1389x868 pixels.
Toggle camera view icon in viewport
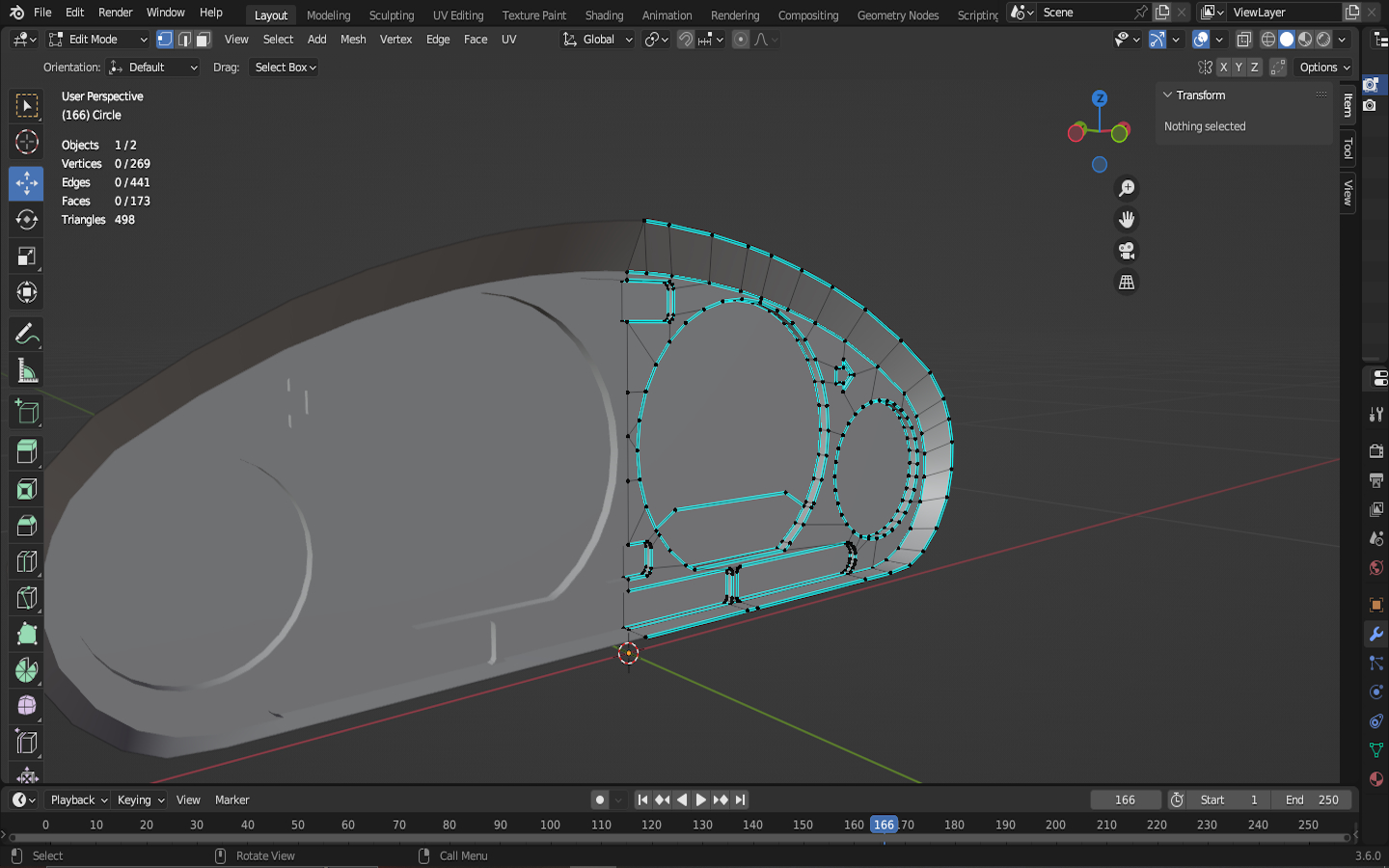(1126, 252)
